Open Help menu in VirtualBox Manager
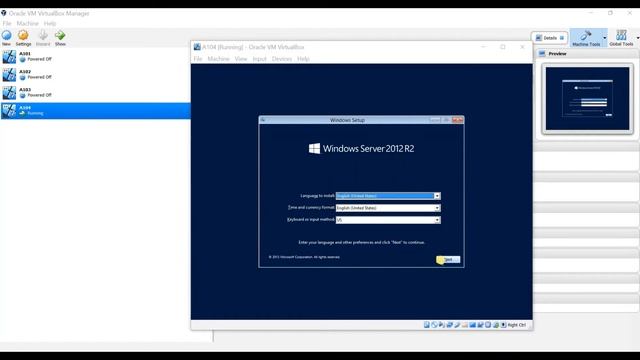The image size is (640, 360). click(x=50, y=23)
